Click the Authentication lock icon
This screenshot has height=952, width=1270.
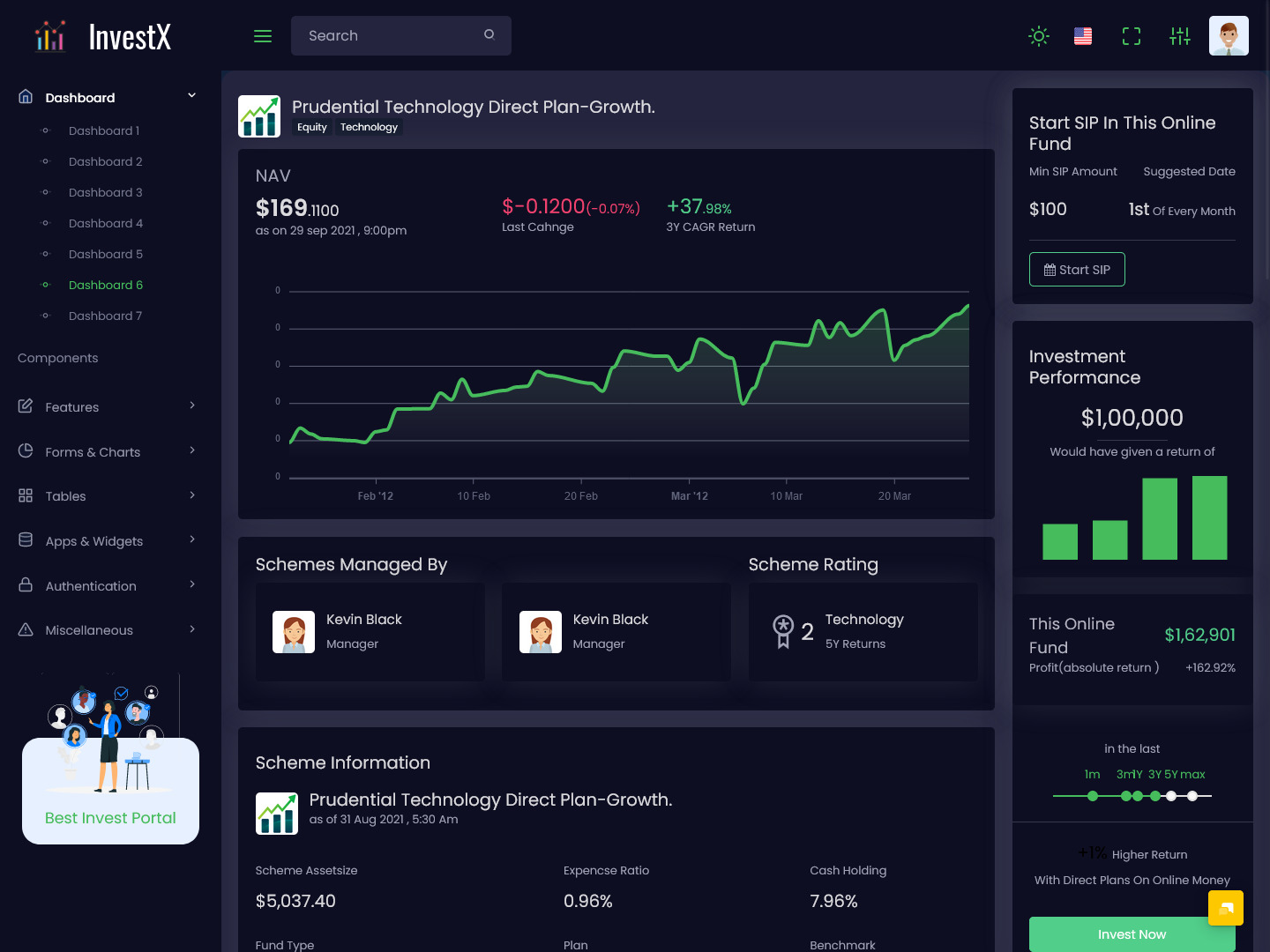(x=26, y=584)
